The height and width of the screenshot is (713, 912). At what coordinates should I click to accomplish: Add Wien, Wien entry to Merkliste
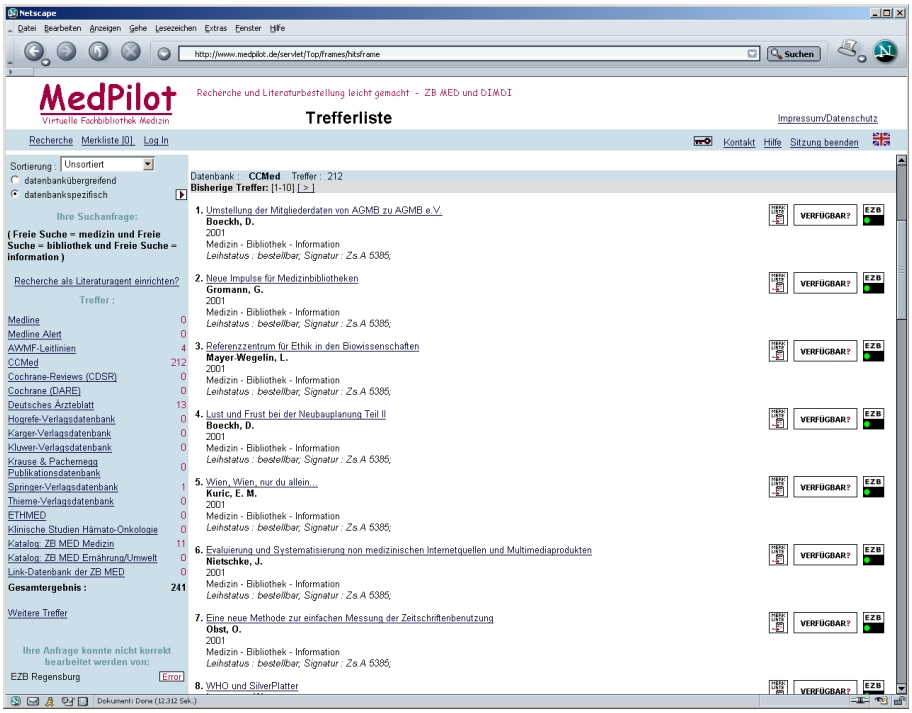(778, 487)
